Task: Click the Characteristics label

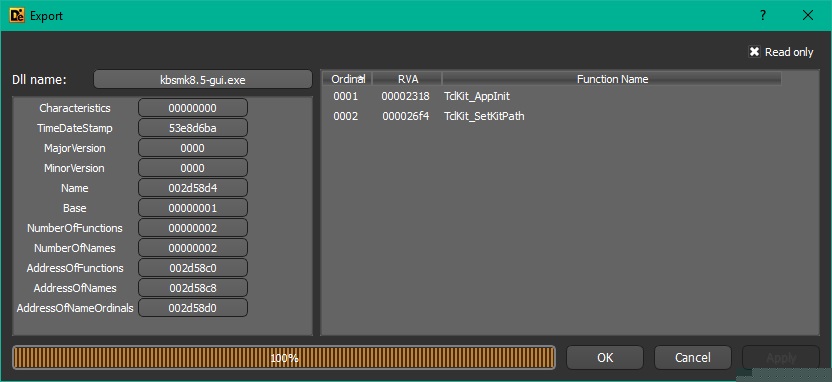Action: [x=75, y=108]
